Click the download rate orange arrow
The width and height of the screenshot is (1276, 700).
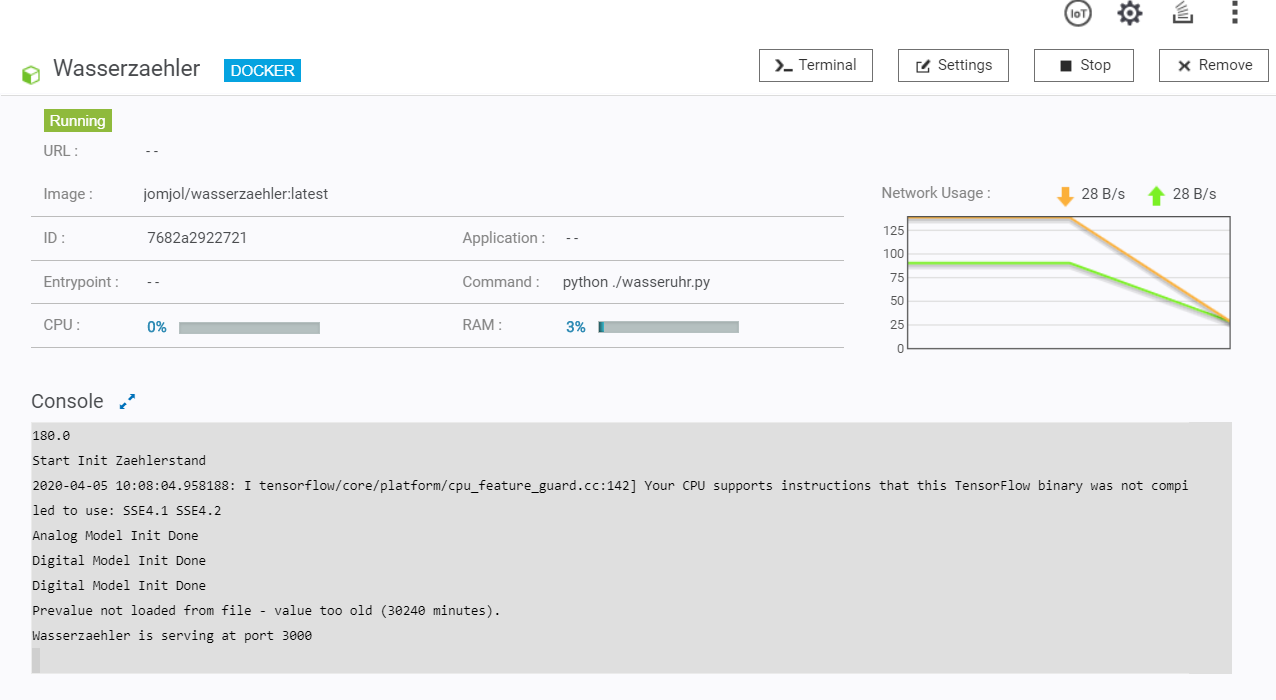1065,195
